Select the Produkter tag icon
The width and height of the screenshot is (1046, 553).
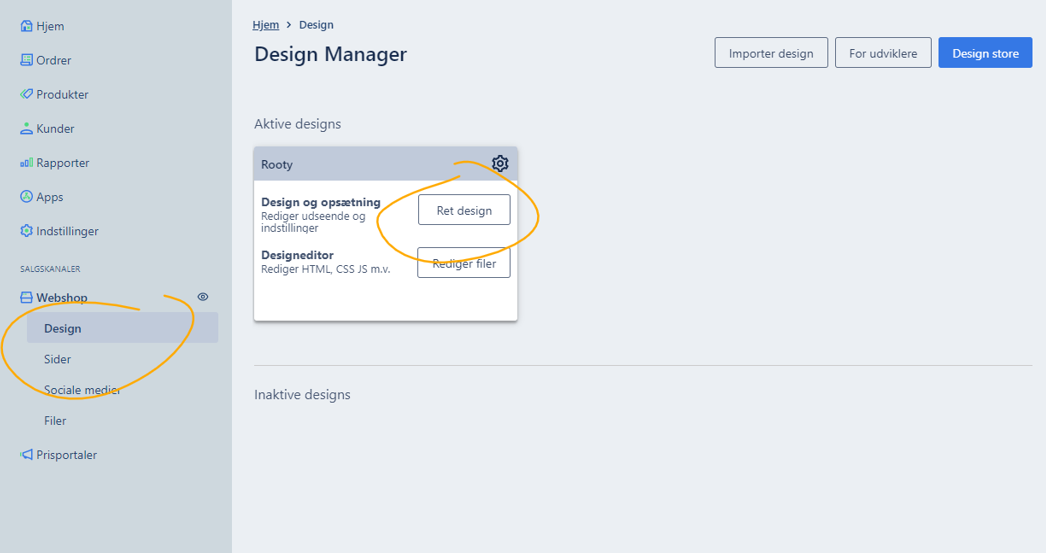[x=26, y=94]
